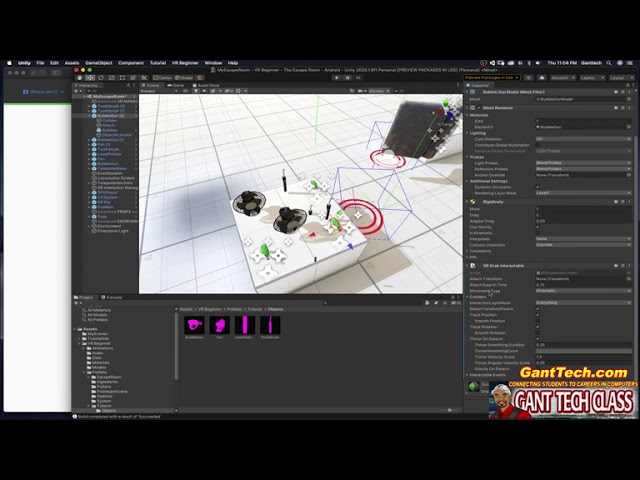Open Layers dropdown in top toolbar
The width and height of the screenshot is (640, 480).
(591, 78)
